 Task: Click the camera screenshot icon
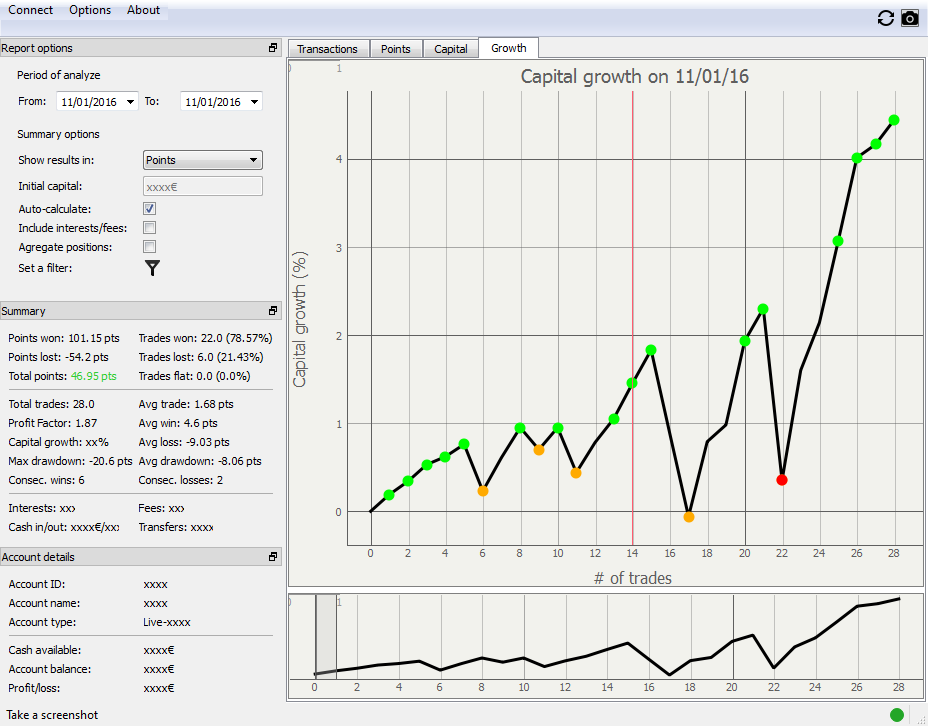click(909, 18)
